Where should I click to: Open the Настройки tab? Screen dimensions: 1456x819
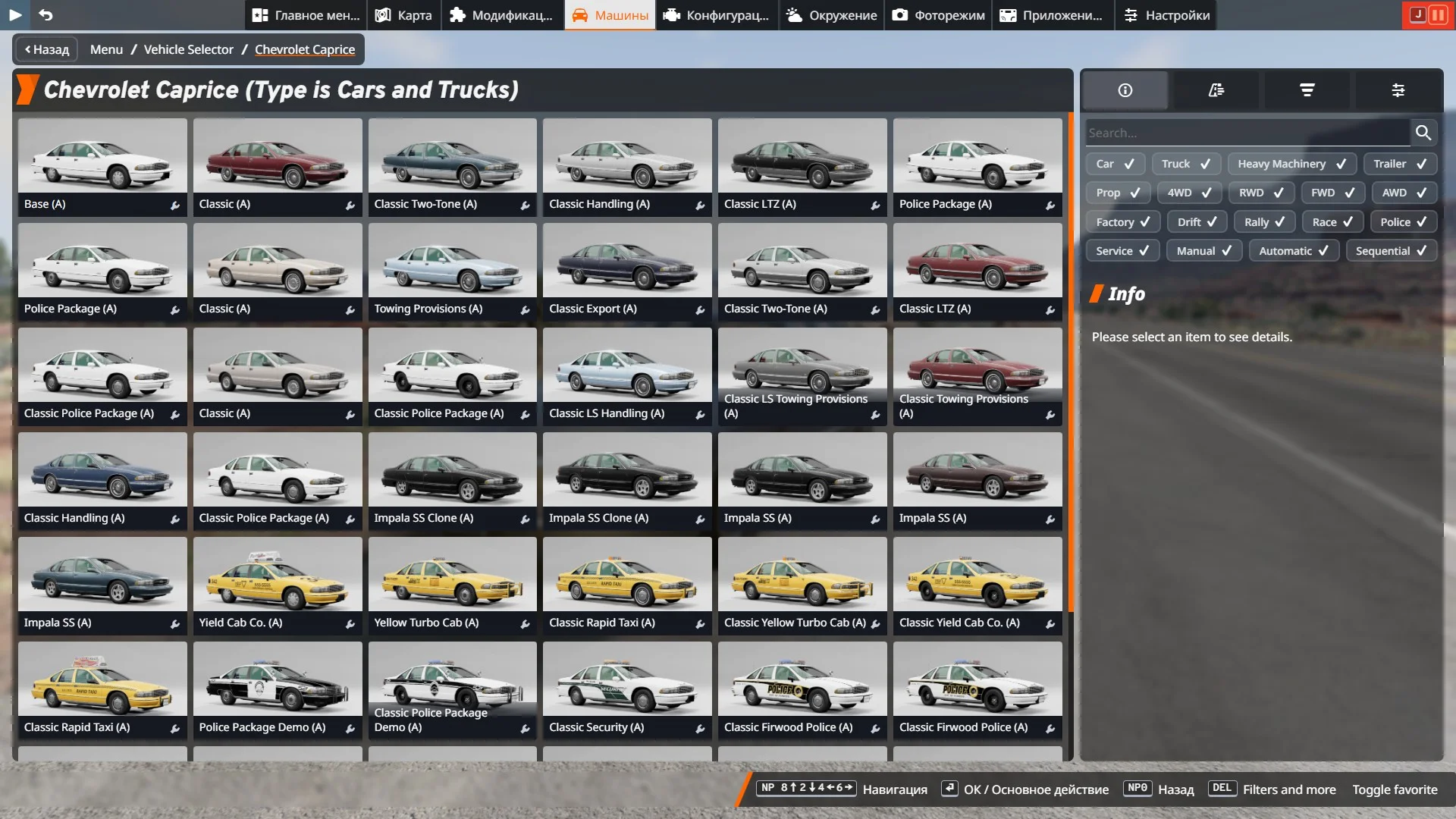(1166, 15)
